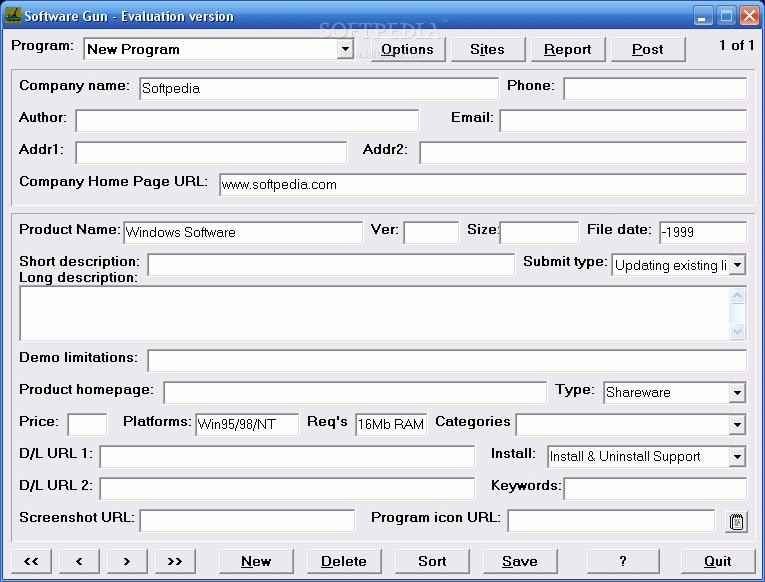This screenshot has height=582, width=765.
Task: Go to next record with > button
Action: pos(127,562)
